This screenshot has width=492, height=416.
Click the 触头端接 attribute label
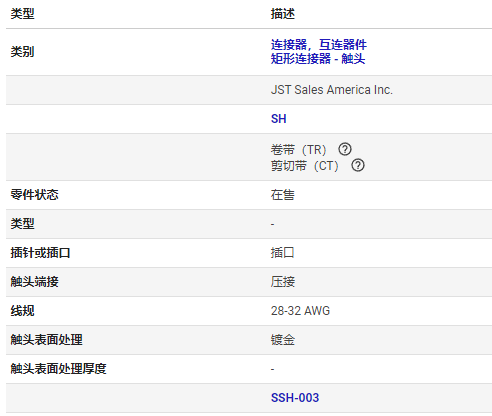click(x=34, y=282)
